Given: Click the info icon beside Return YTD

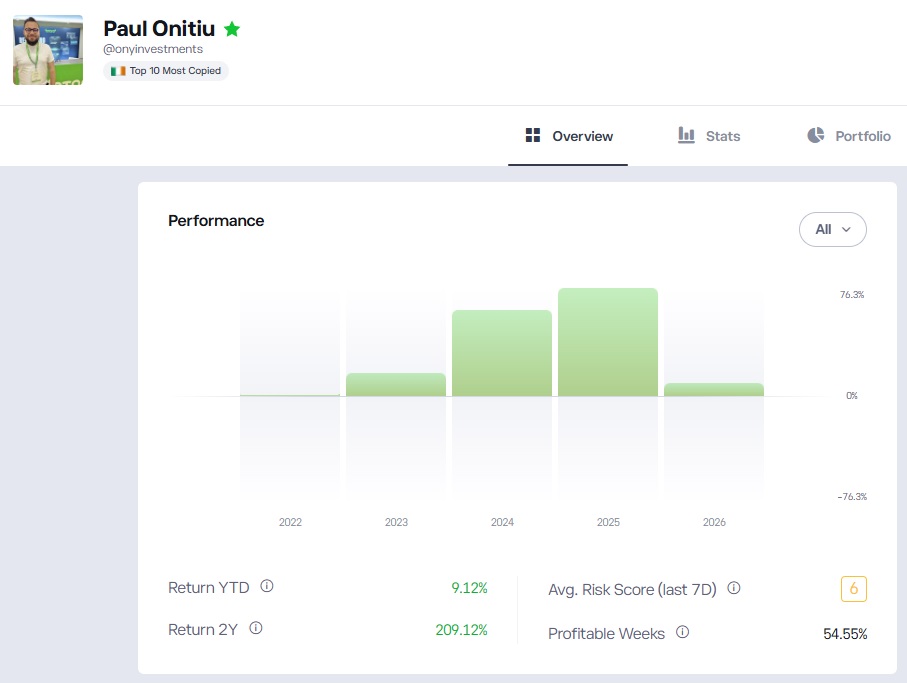Looking at the screenshot, I should 267,588.
